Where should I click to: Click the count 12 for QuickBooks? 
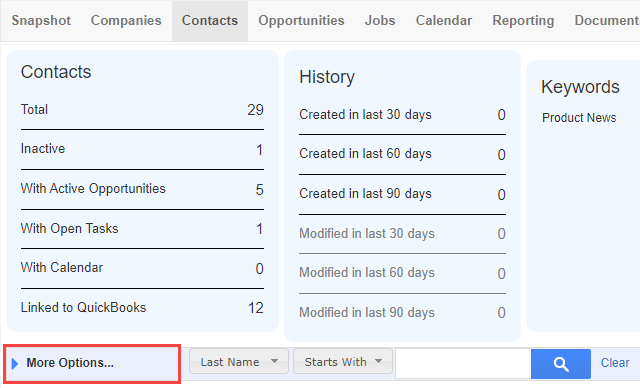256,308
